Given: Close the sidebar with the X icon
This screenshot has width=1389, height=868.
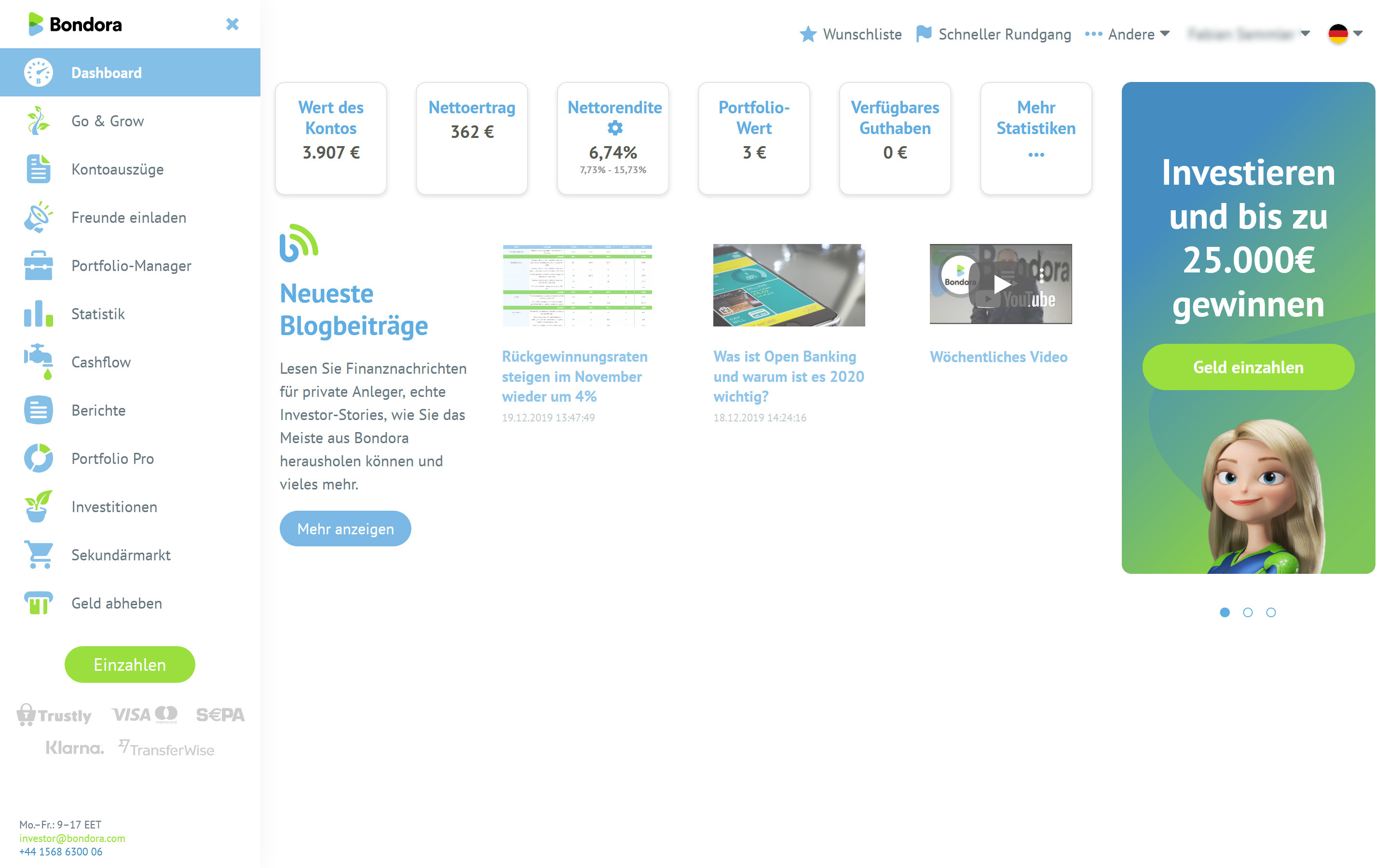Looking at the screenshot, I should point(232,24).
